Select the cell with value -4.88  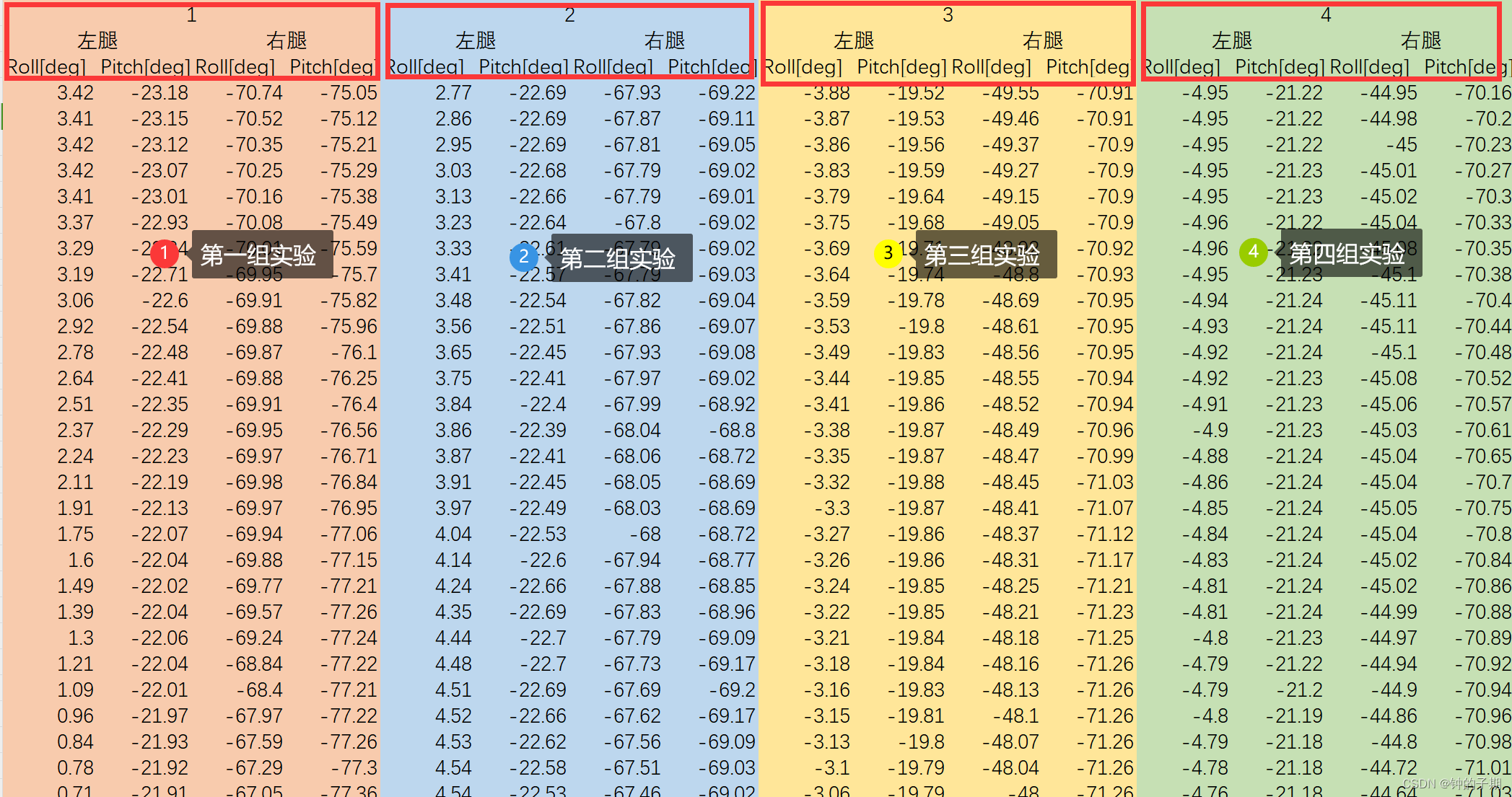pos(1205,457)
